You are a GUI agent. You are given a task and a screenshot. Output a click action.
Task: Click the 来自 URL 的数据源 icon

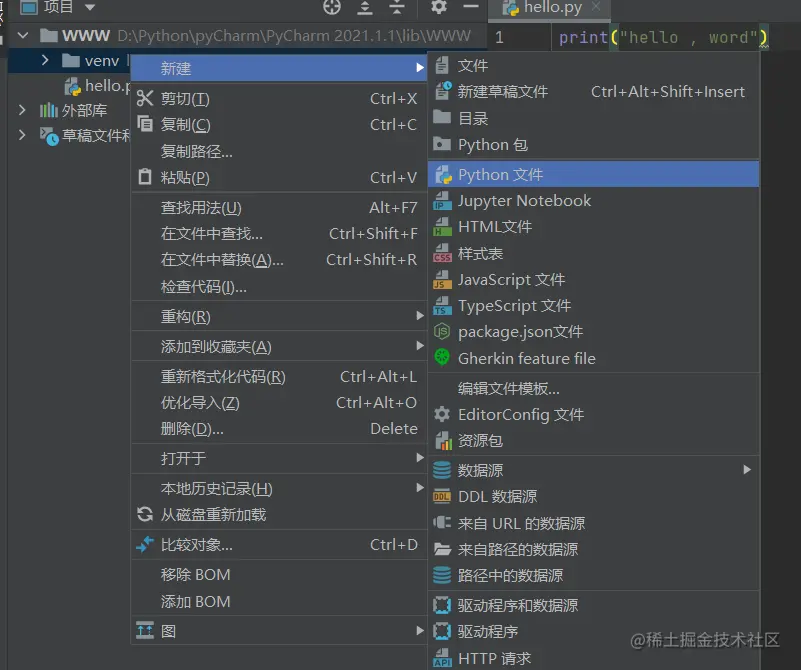point(442,523)
